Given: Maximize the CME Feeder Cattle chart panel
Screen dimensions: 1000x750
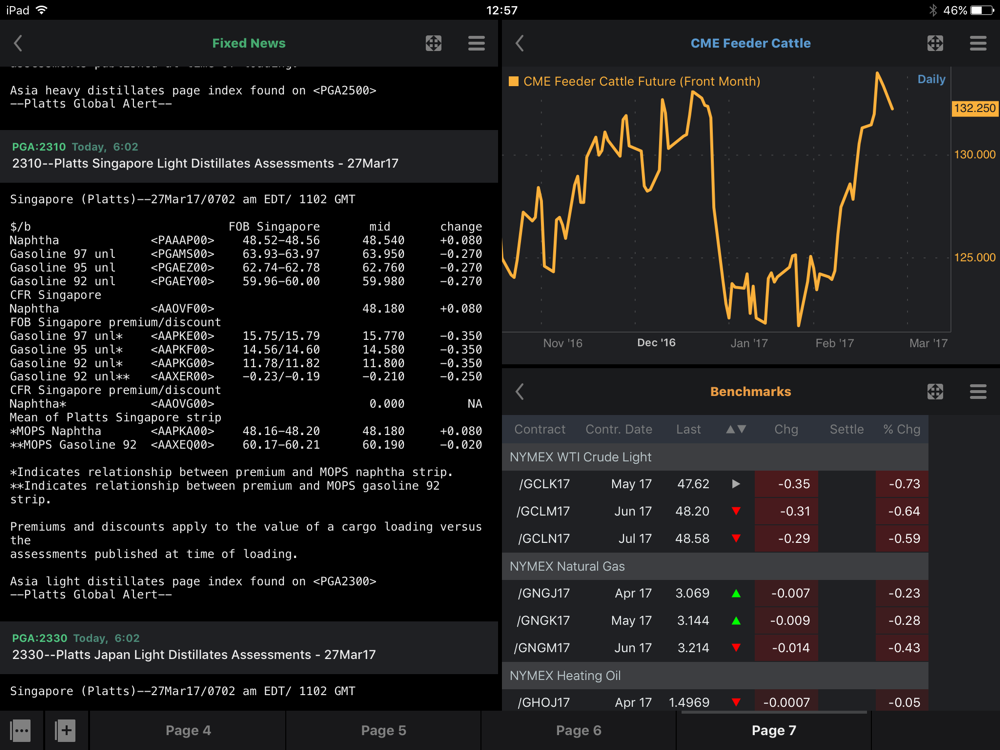Looking at the screenshot, I should (935, 43).
